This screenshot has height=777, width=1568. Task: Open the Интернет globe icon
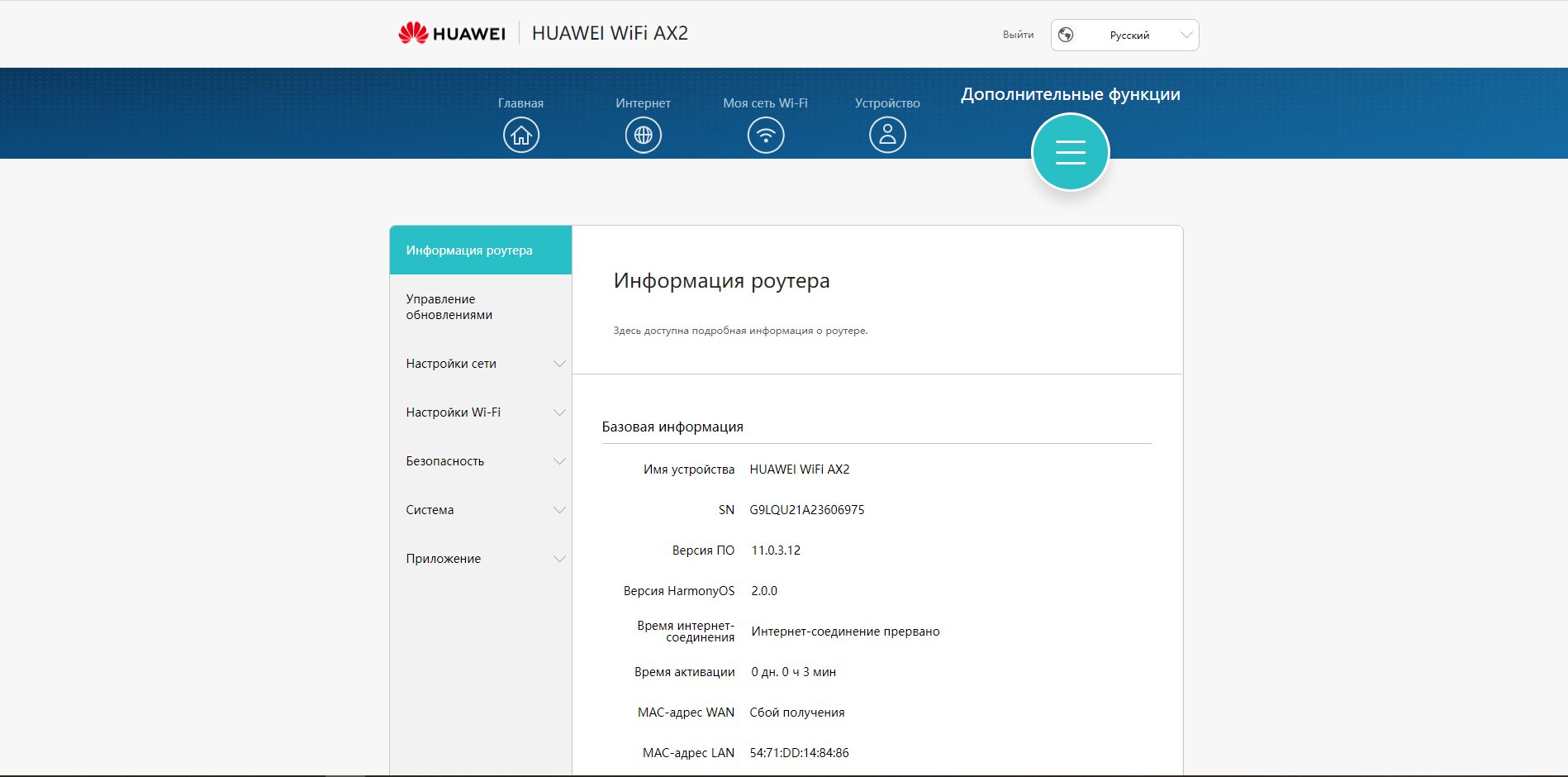click(643, 135)
